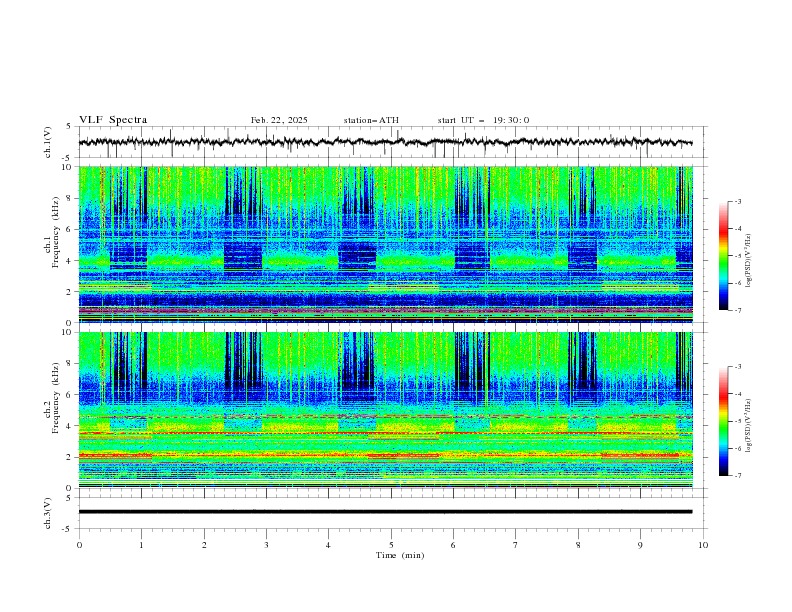This screenshot has height=612, width=792.
Task: Click the "ch.3(V)" axis label
Action: click(x=48, y=513)
